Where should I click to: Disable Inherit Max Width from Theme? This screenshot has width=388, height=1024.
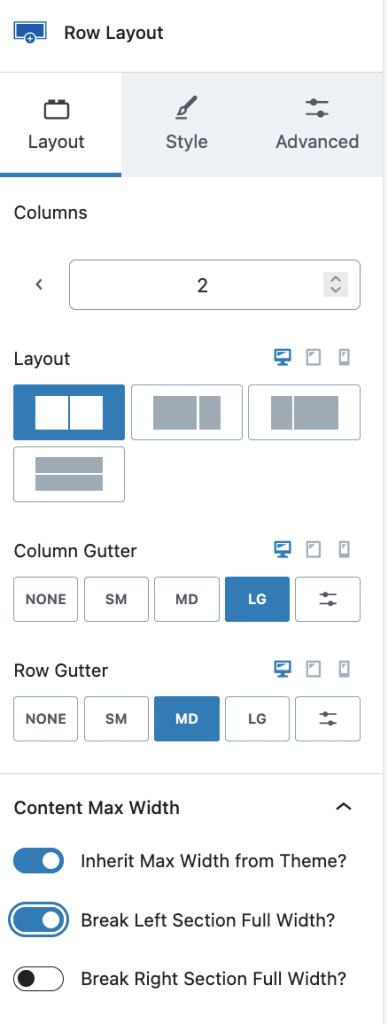[39, 861]
